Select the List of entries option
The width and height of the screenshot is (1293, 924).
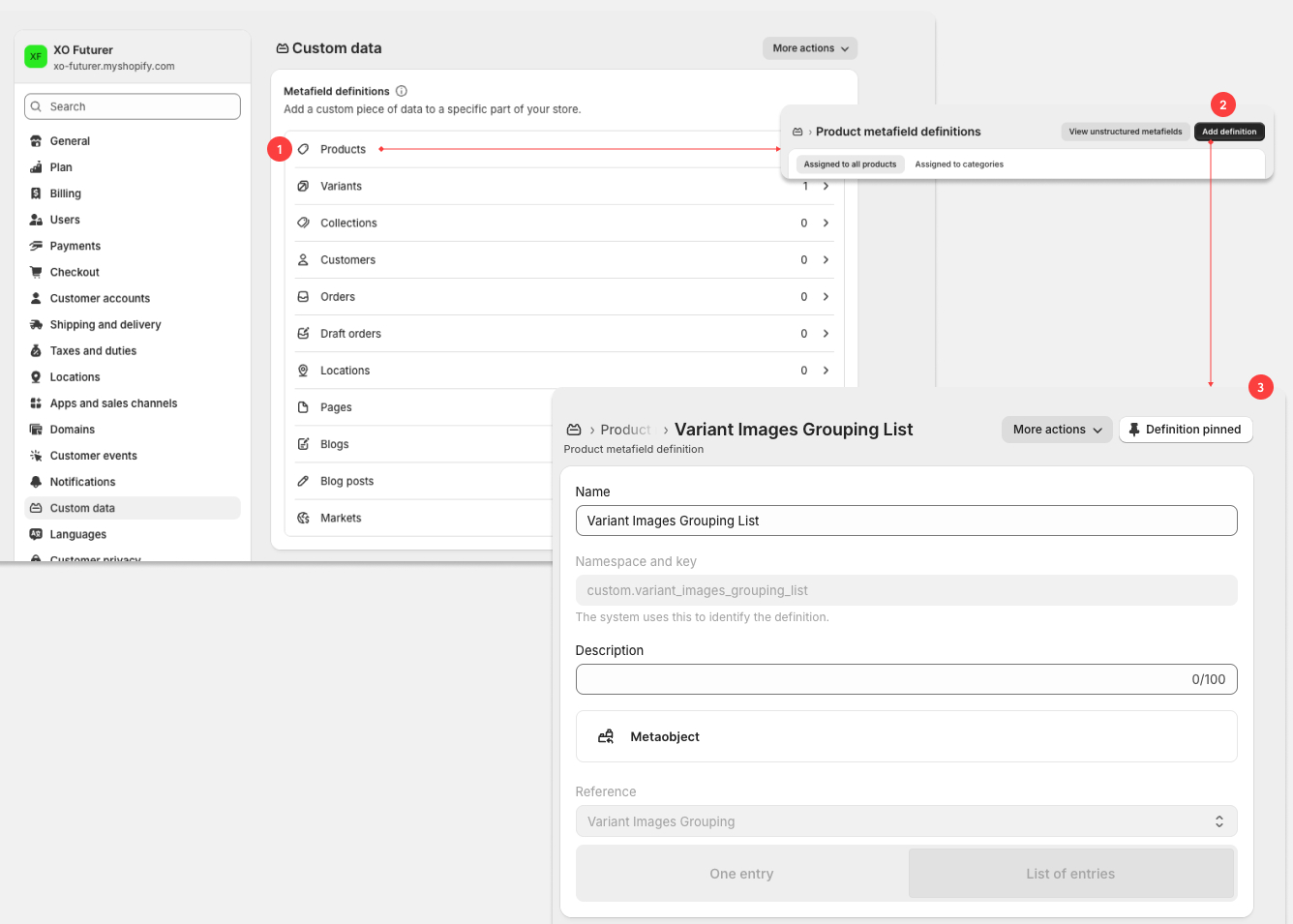coord(1070,874)
